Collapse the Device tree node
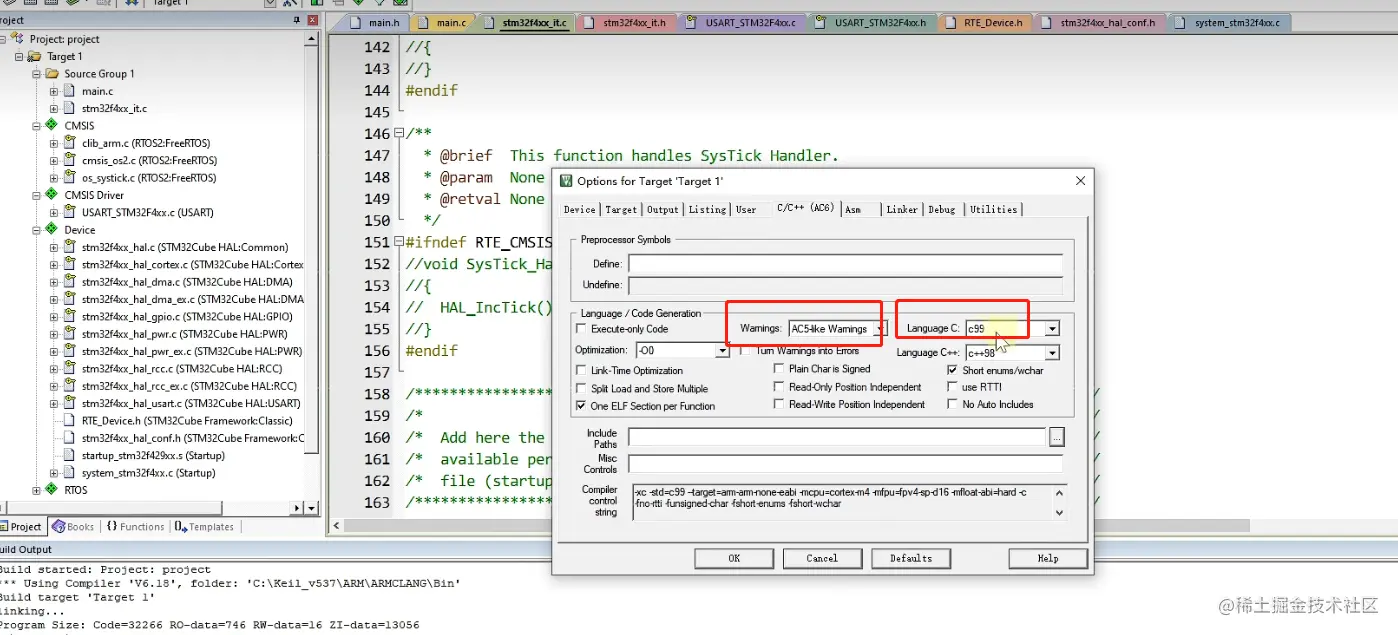The height and width of the screenshot is (635, 1398). pos(37,229)
